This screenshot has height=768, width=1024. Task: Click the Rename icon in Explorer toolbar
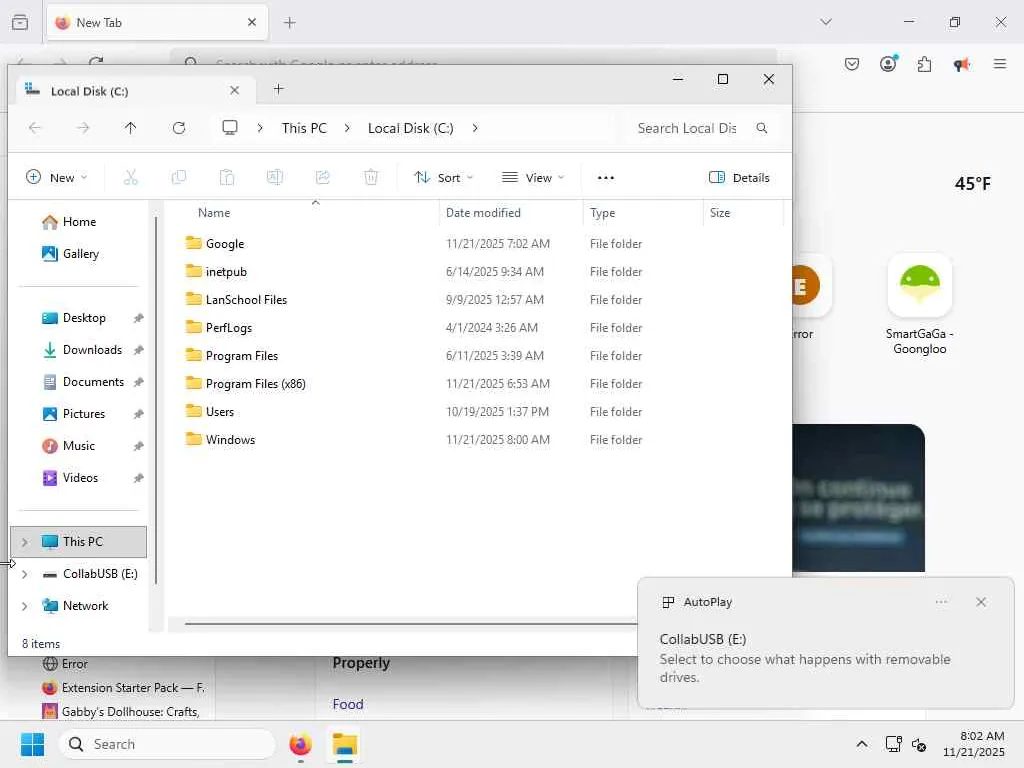click(x=274, y=177)
